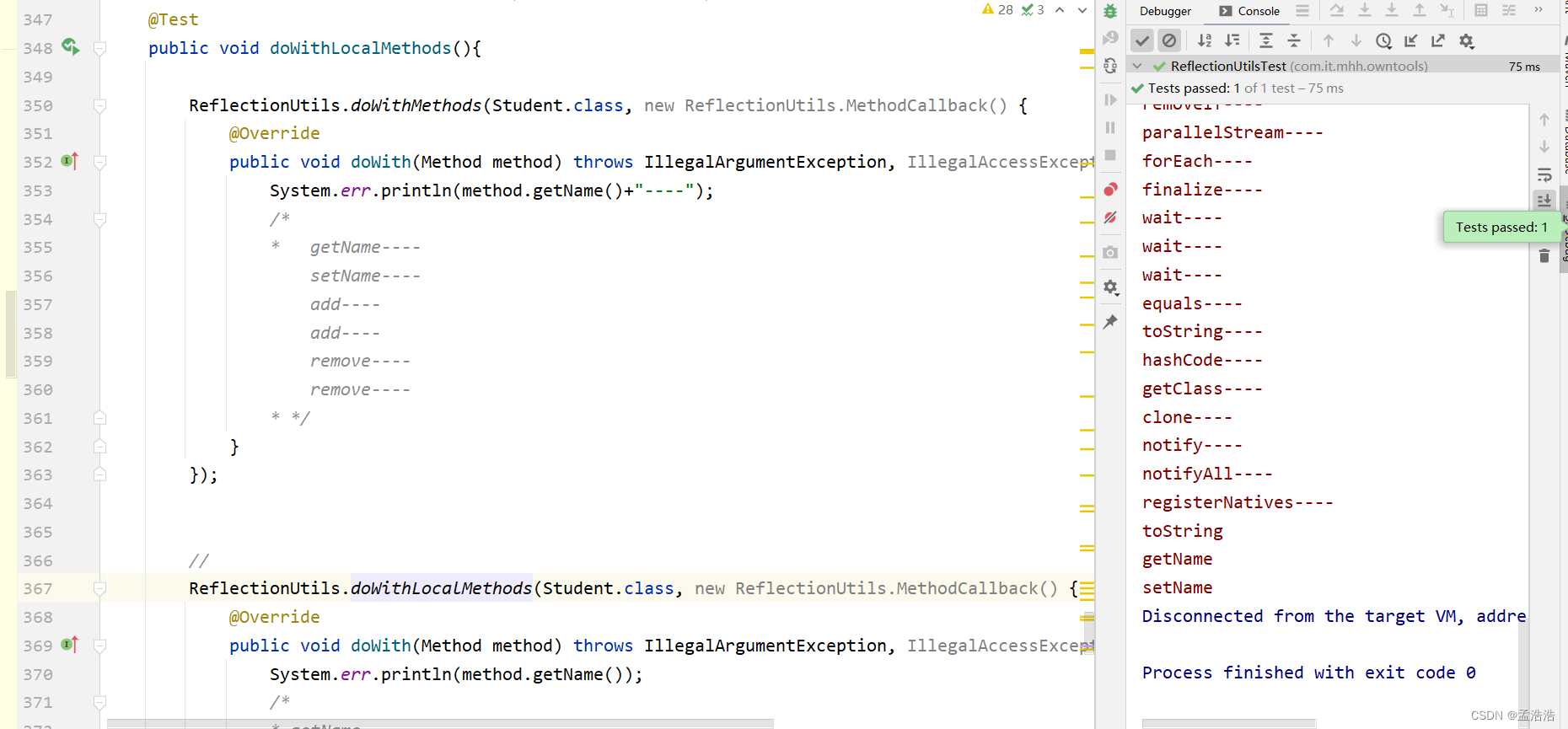Click doWithLocalMethods call on line 367
Viewport: 1568px width, 729px height.
click(441, 588)
